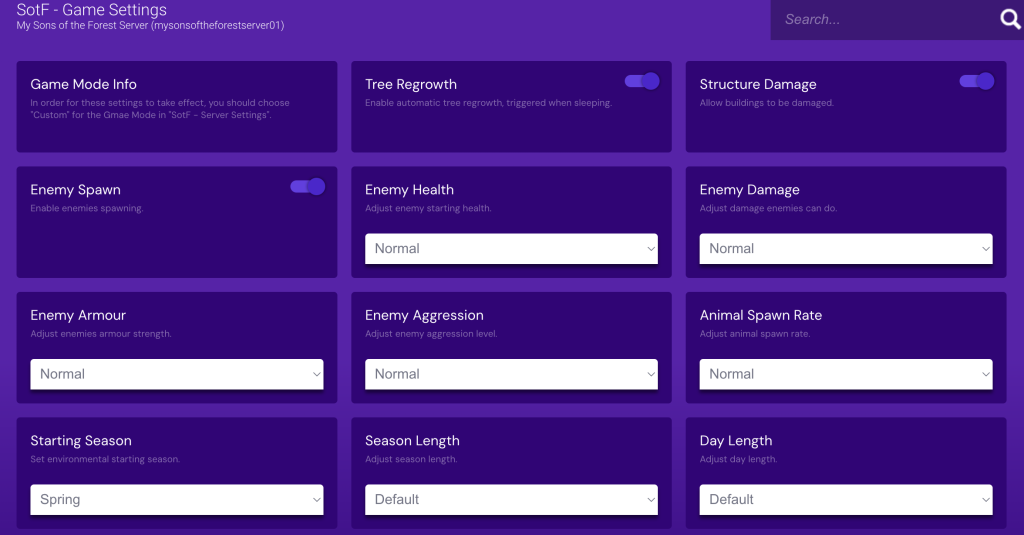Click the Game Mode Info heading
Image resolution: width=1024 pixels, height=535 pixels.
coord(84,84)
